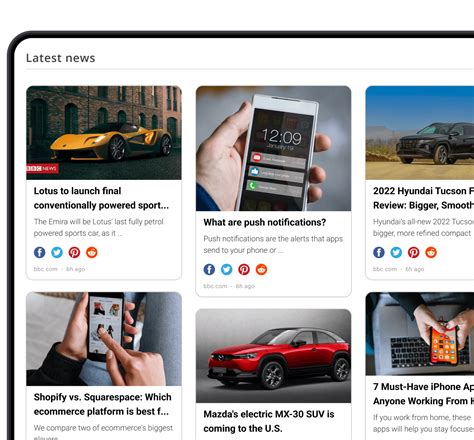Click the red Mazda SUV thumbnail
The image size is (474, 440).
[273, 356]
